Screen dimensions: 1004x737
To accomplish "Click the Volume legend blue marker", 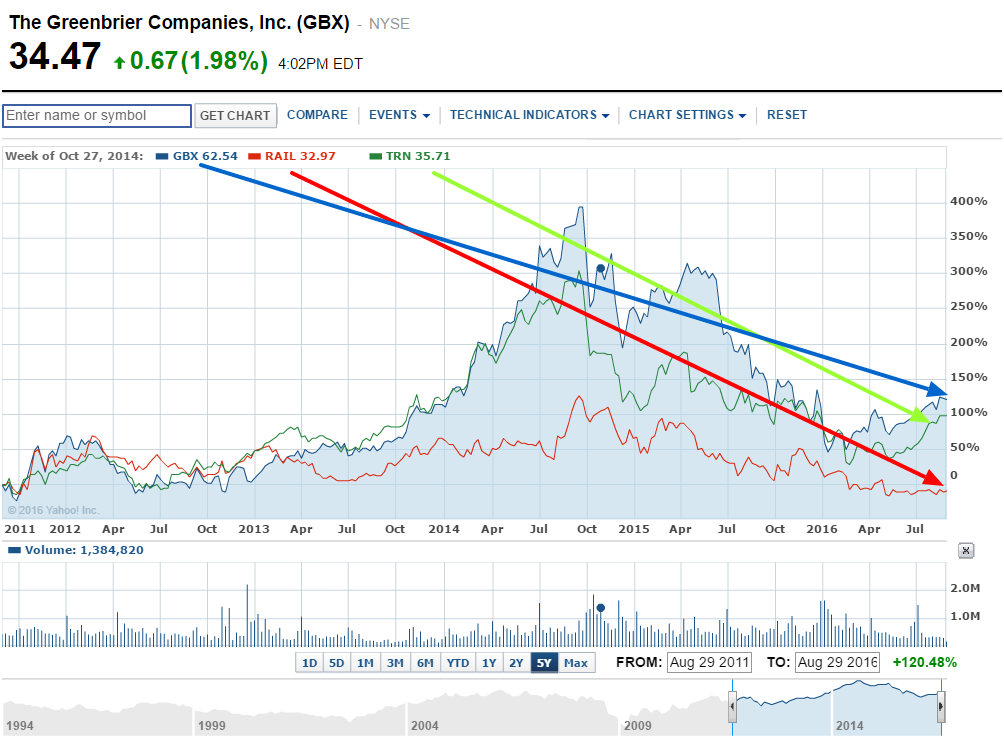I will (14, 550).
